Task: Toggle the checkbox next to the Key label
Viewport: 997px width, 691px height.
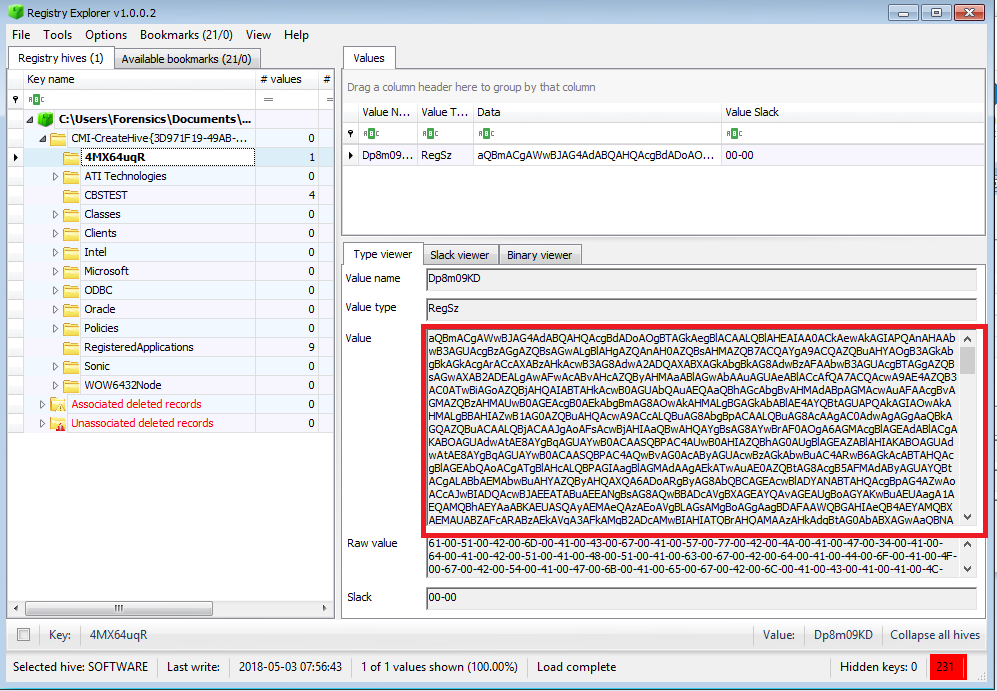Action: (22, 634)
